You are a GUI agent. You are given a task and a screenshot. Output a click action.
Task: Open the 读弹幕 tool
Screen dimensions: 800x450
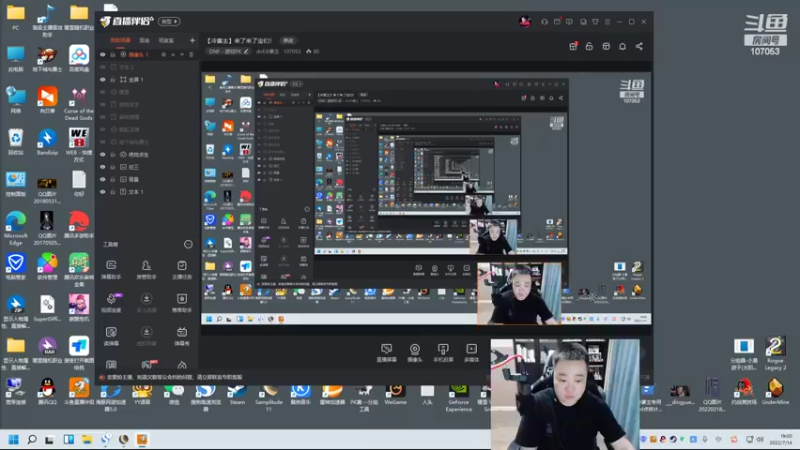[111, 336]
